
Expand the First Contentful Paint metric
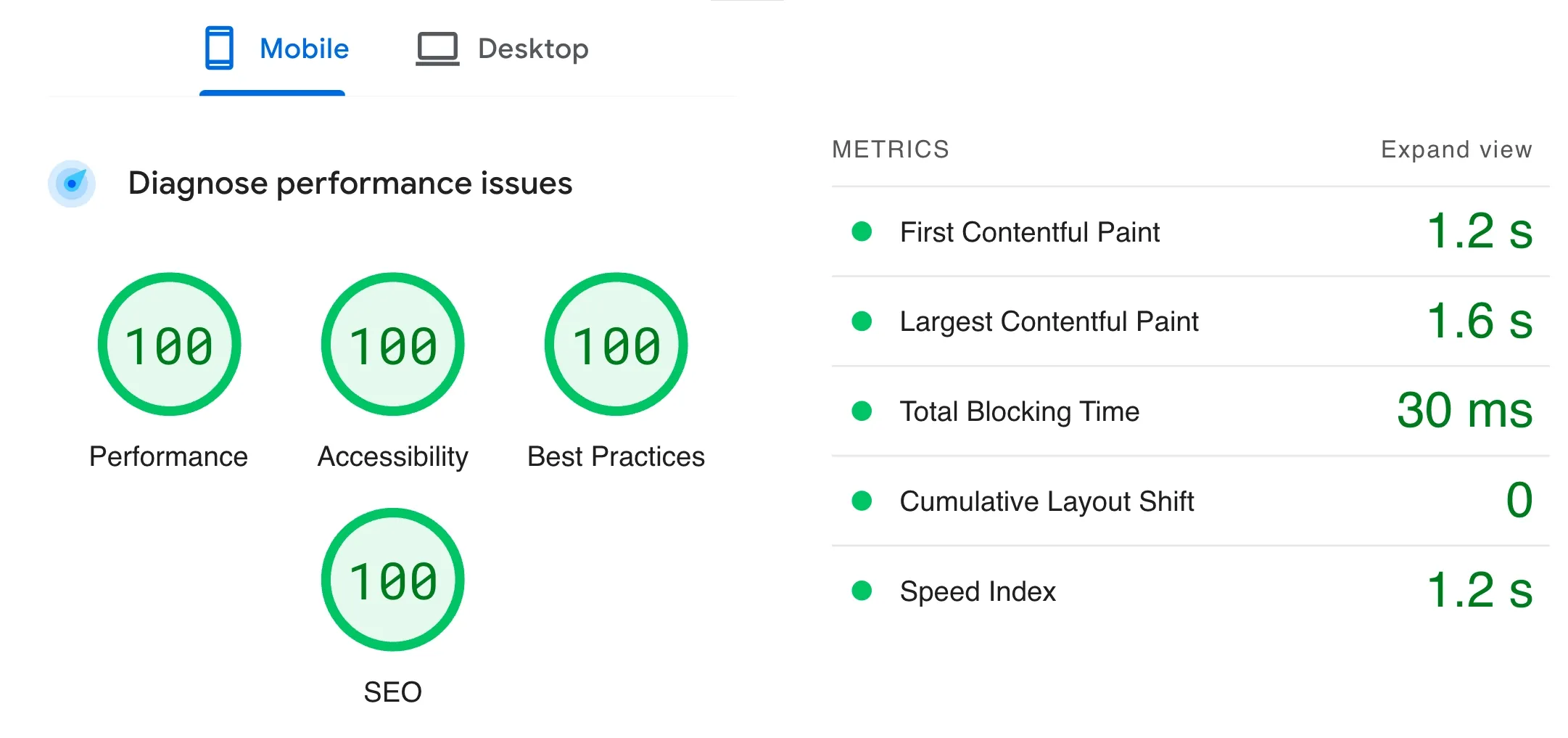click(1029, 232)
